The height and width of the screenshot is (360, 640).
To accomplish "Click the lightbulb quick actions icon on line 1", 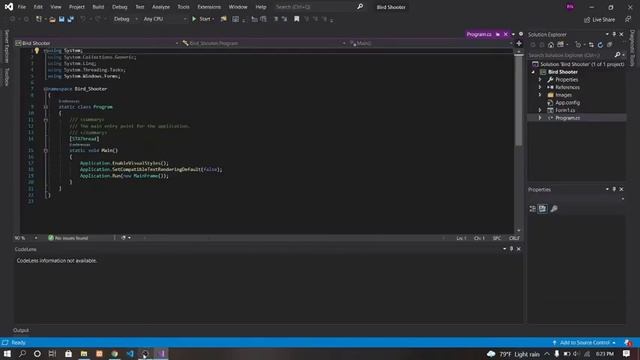I will point(36,51).
